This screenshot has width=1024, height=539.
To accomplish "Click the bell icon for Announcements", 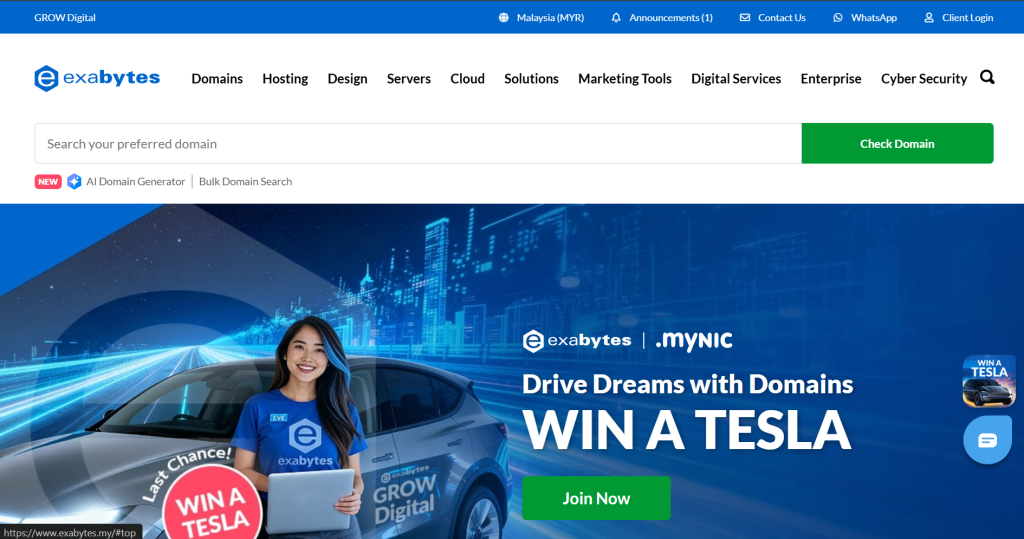I will click(616, 18).
